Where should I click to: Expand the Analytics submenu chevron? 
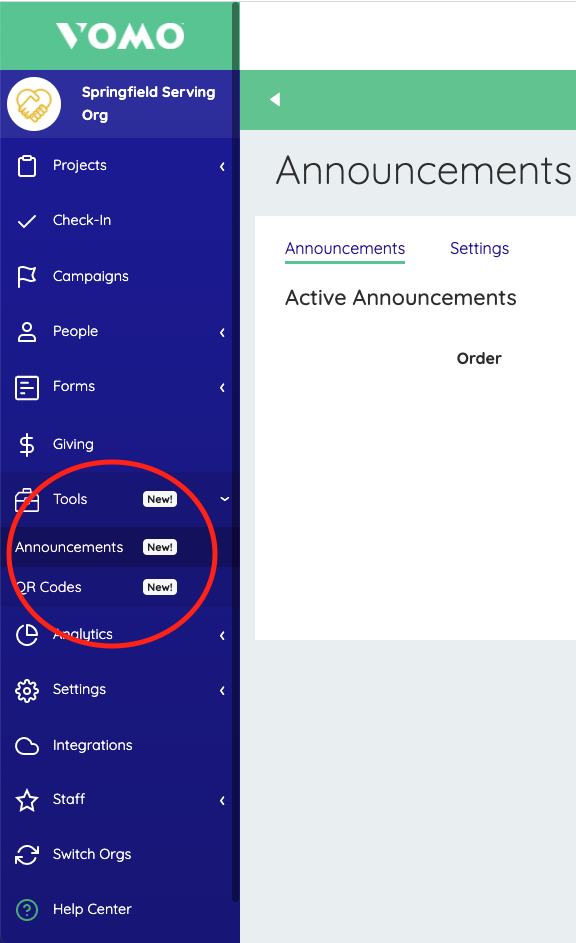(x=222, y=635)
